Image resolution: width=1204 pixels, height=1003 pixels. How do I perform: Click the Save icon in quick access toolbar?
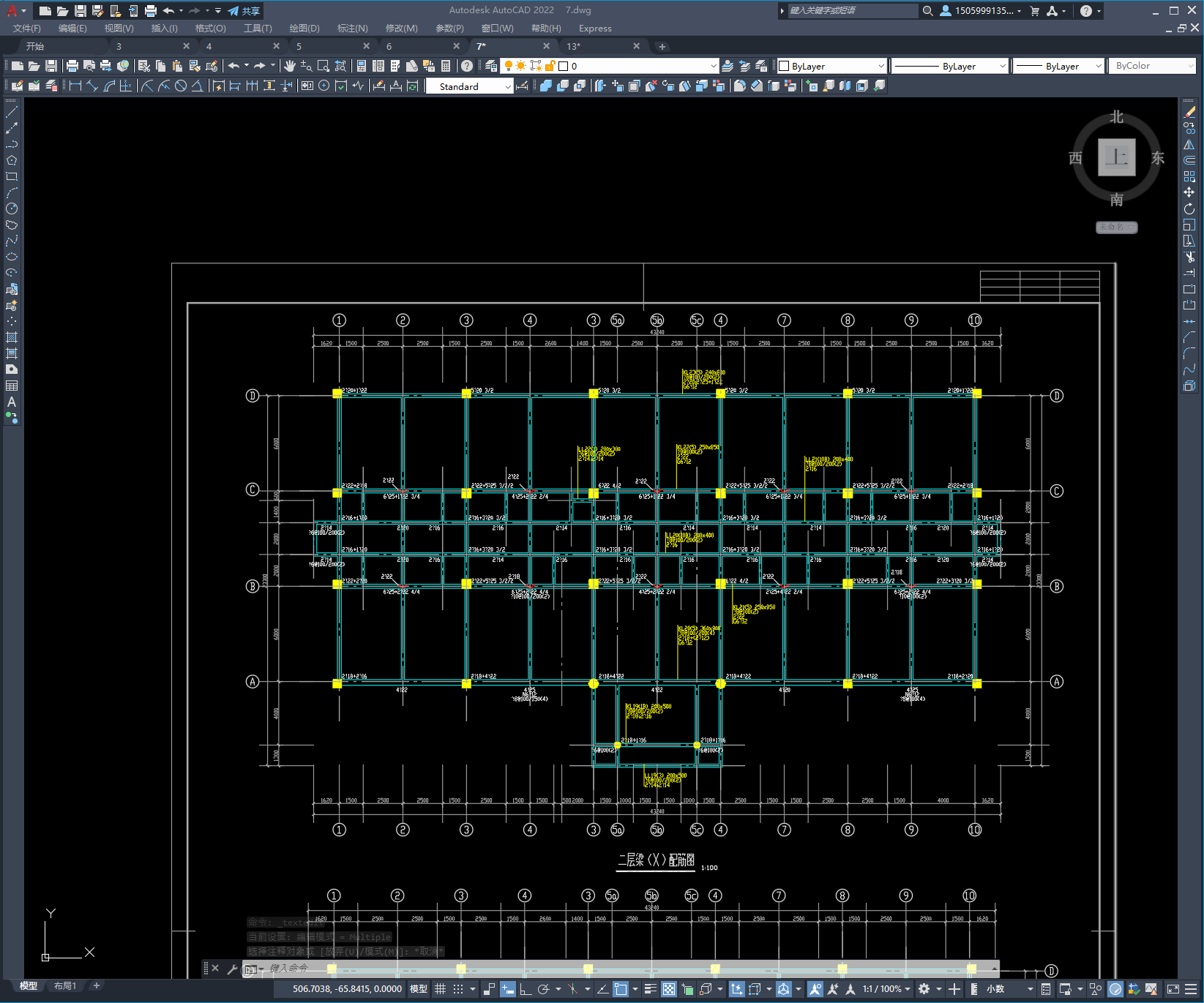click(x=81, y=11)
